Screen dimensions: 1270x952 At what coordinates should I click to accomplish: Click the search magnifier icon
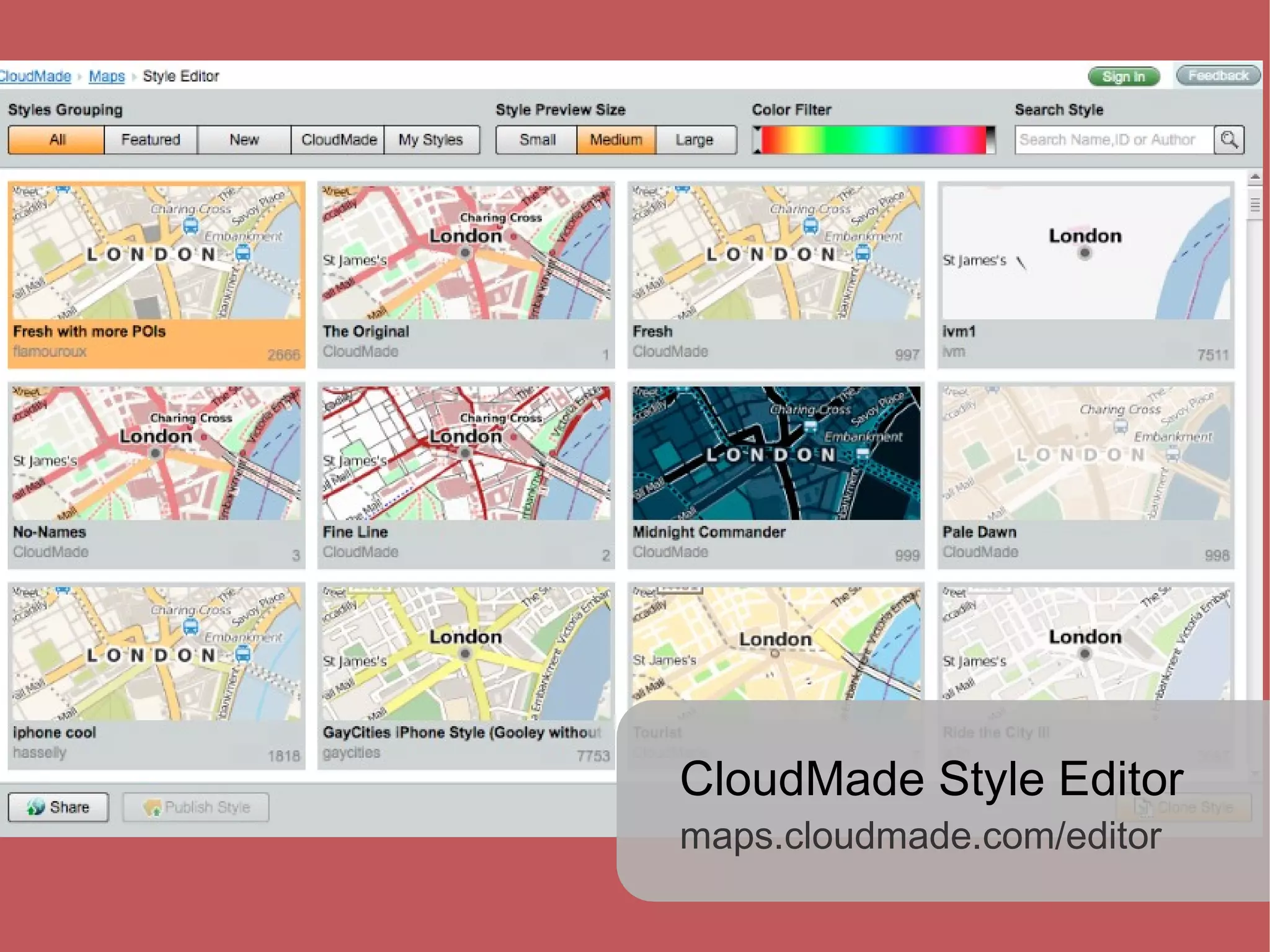tap(1229, 140)
